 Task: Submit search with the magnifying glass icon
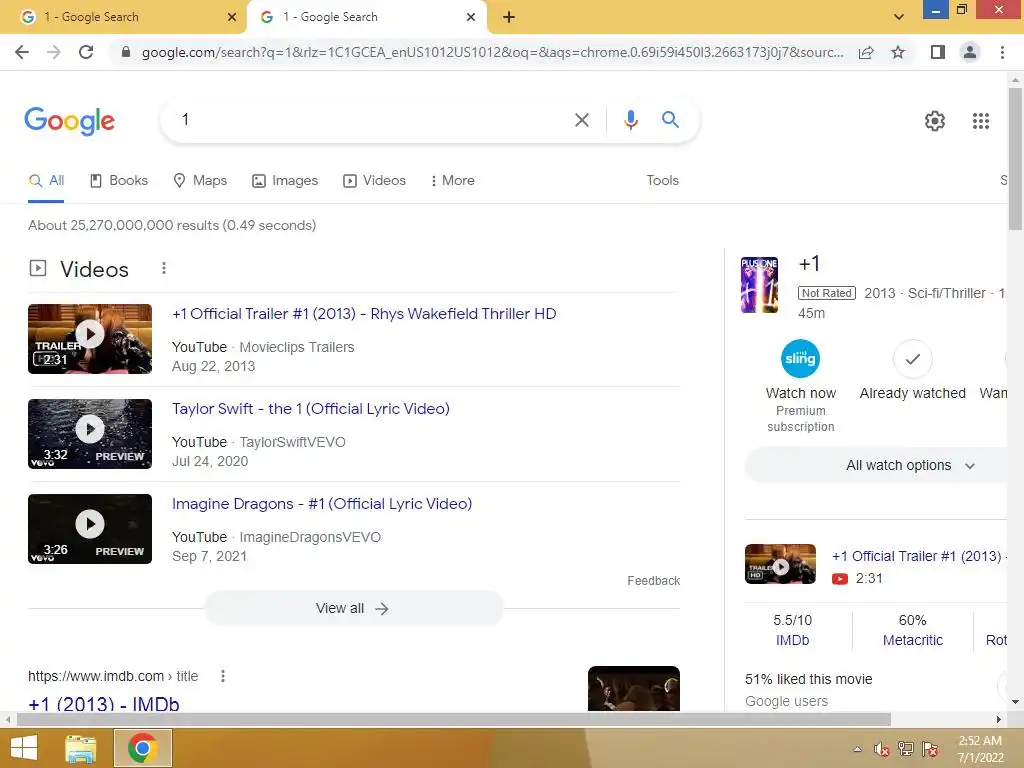pyautogui.click(x=670, y=120)
